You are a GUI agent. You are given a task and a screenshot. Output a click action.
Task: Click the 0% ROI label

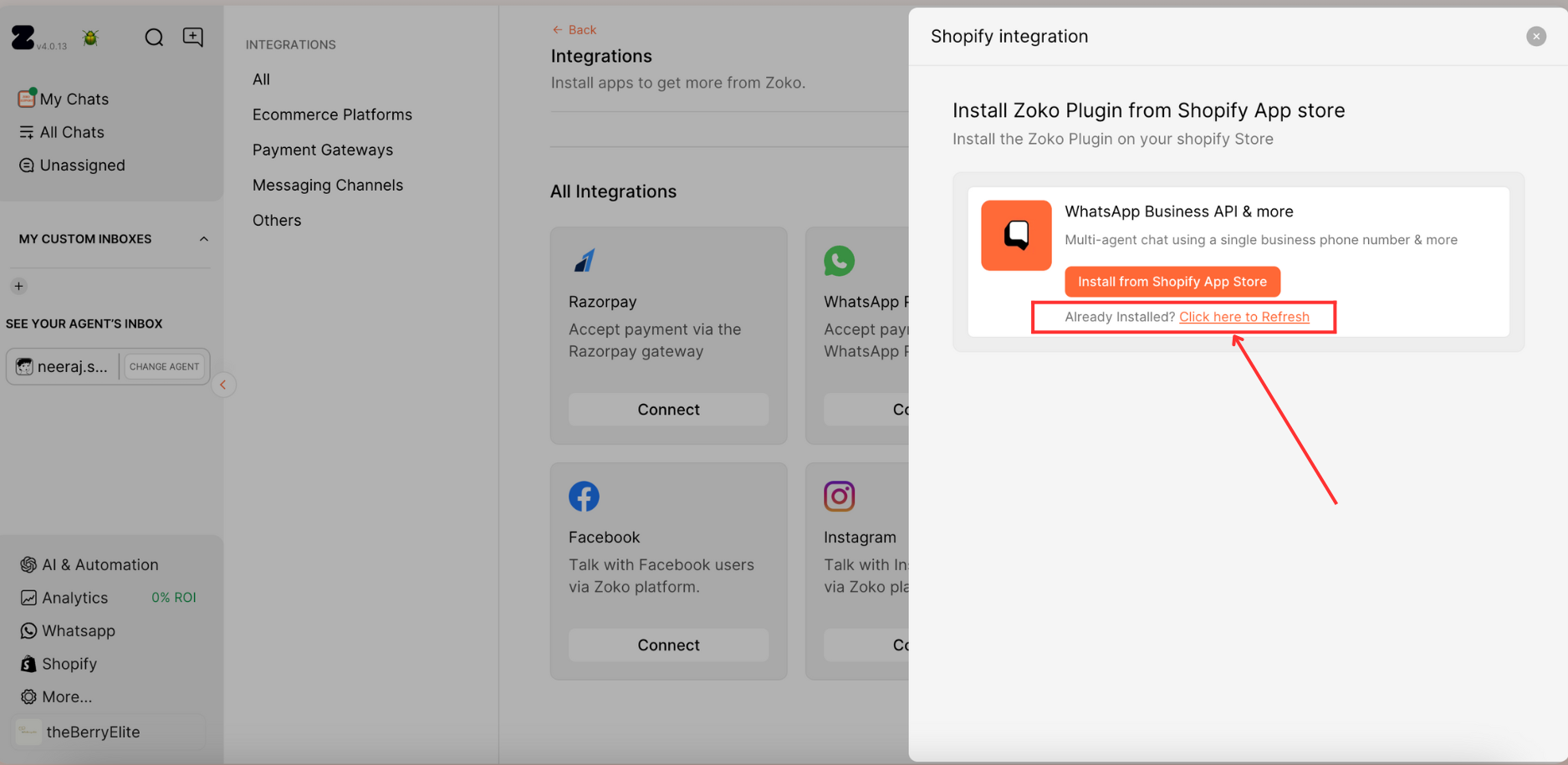click(x=173, y=598)
